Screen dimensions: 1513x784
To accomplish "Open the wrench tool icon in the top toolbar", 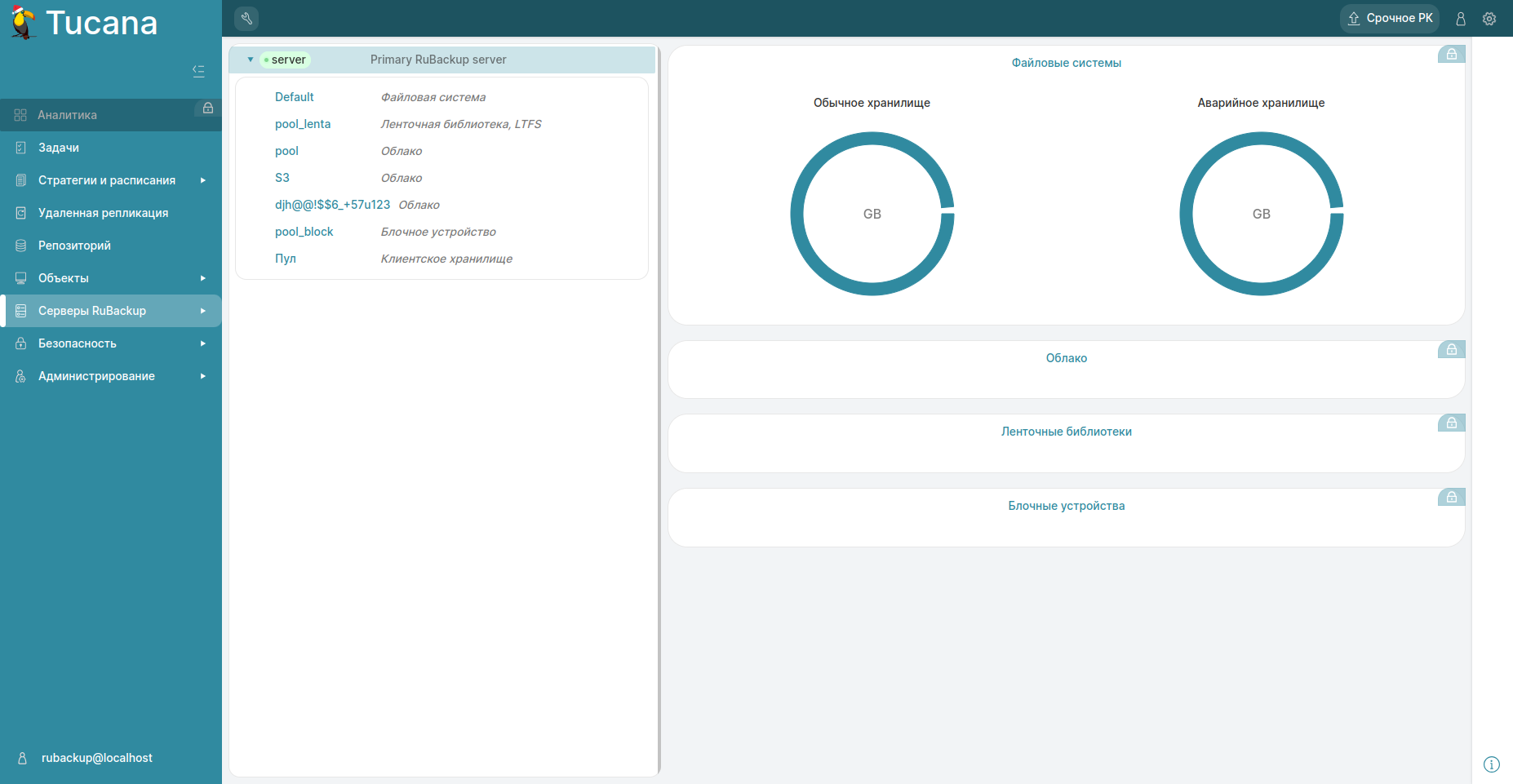I will (x=246, y=18).
